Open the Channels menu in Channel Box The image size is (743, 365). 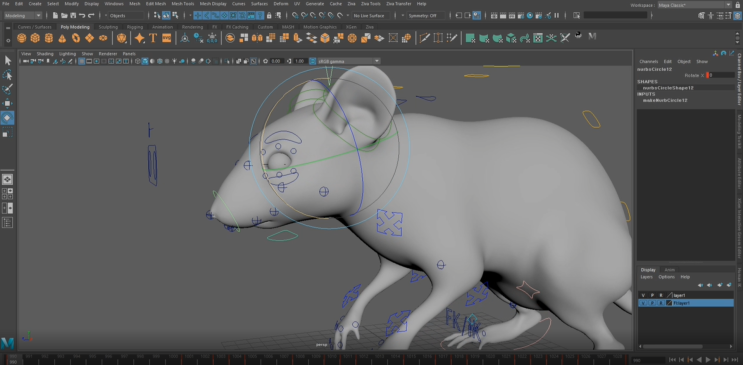(x=649, y=62)
